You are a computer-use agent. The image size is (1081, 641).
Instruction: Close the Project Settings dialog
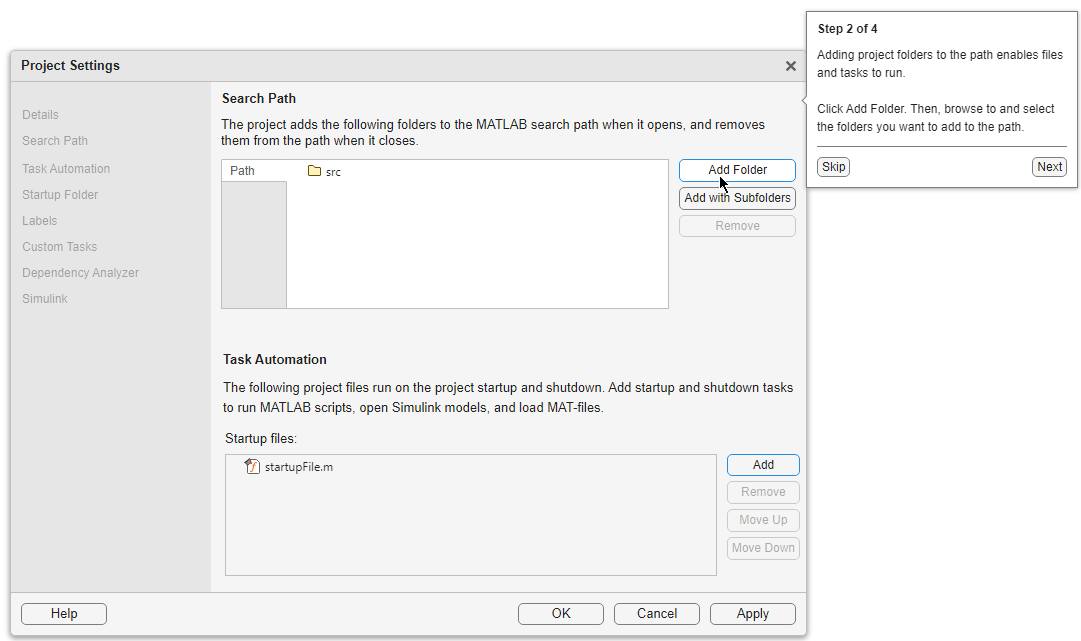coord(791,66)
